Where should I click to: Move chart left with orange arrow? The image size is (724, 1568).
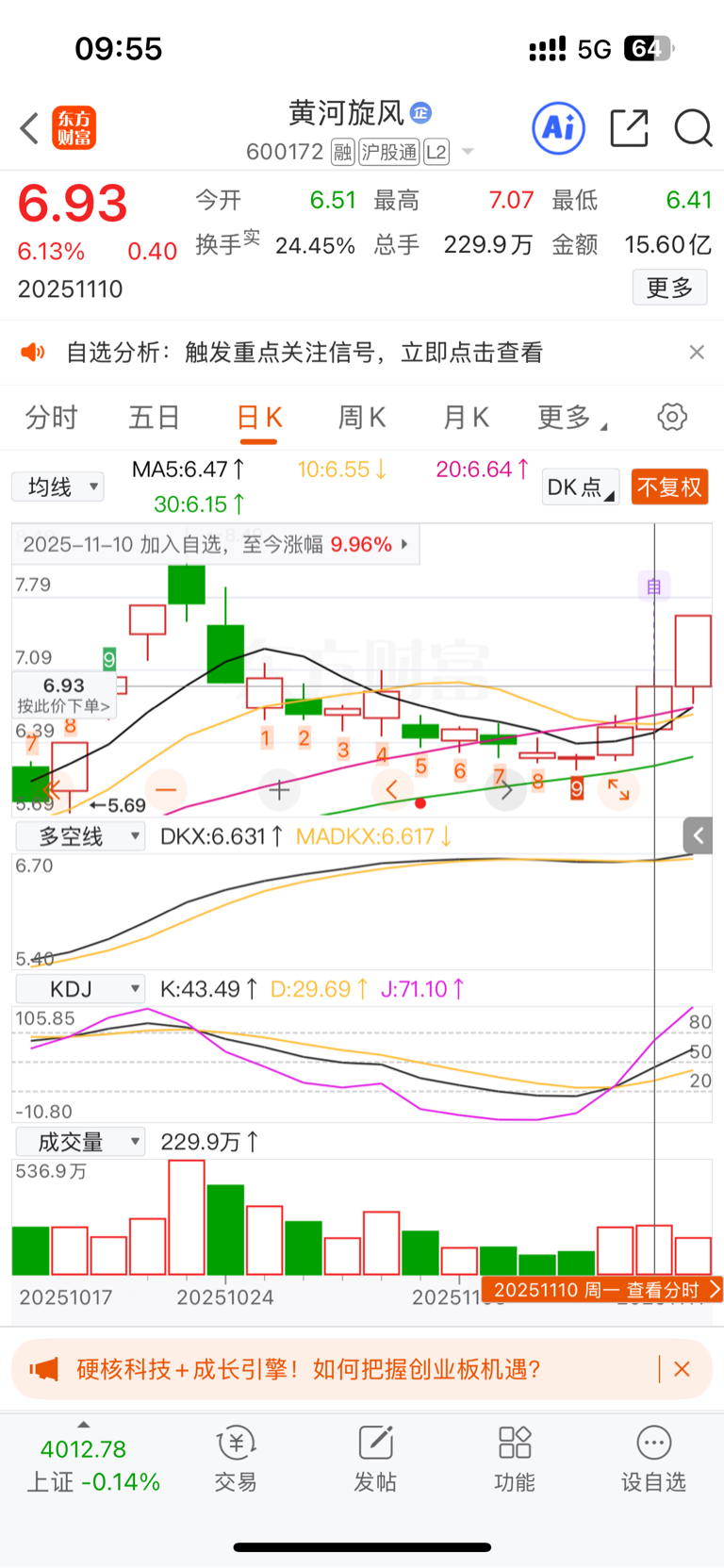pos(392,789)
